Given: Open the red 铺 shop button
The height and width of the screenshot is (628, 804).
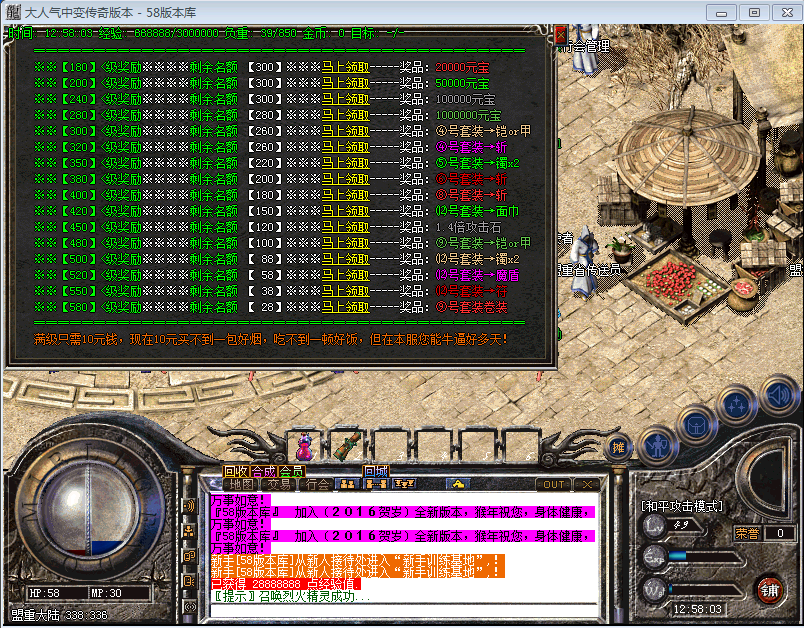Looking at the screenshot, I should [x=769, y=590].
